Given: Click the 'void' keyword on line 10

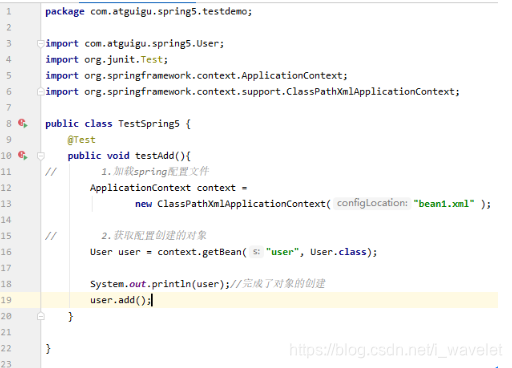Looking at the screenshot, I should tap(118, 156).
